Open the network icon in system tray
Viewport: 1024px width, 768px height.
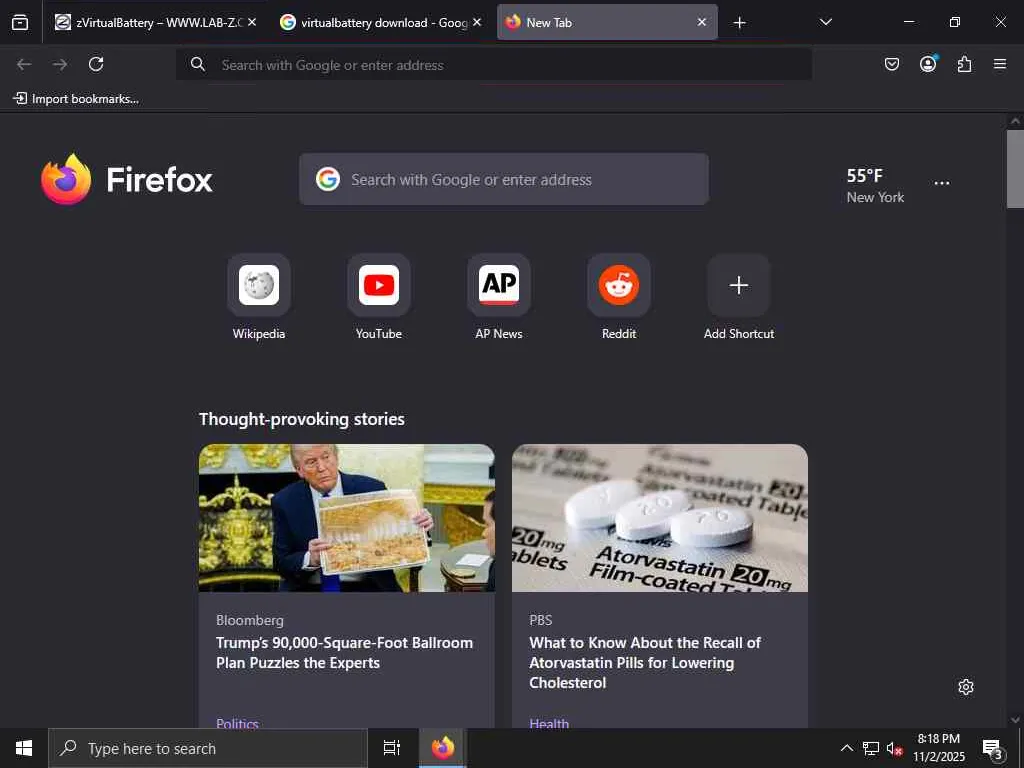[x=871, y=748]
